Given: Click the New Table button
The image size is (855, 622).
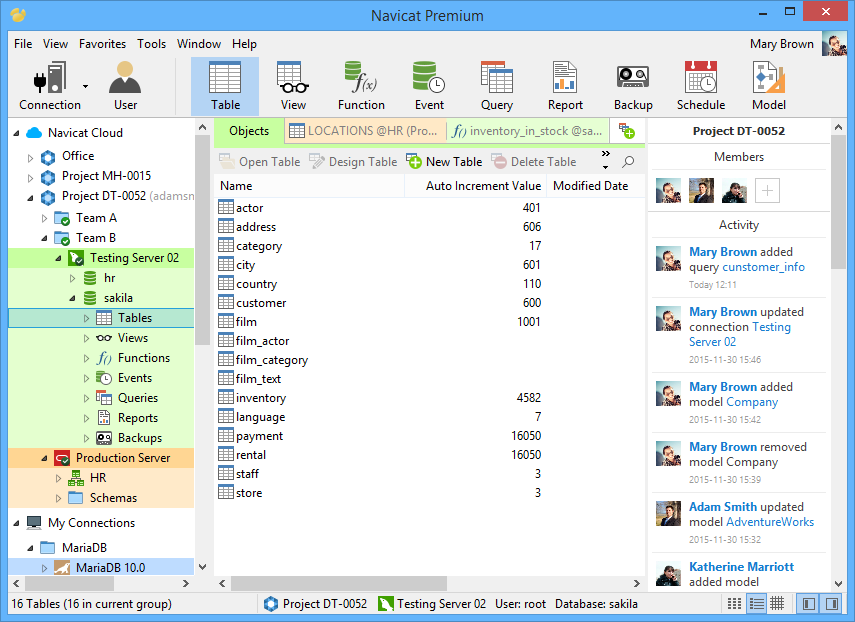Looking at the screenshot, I should [444, 161].
